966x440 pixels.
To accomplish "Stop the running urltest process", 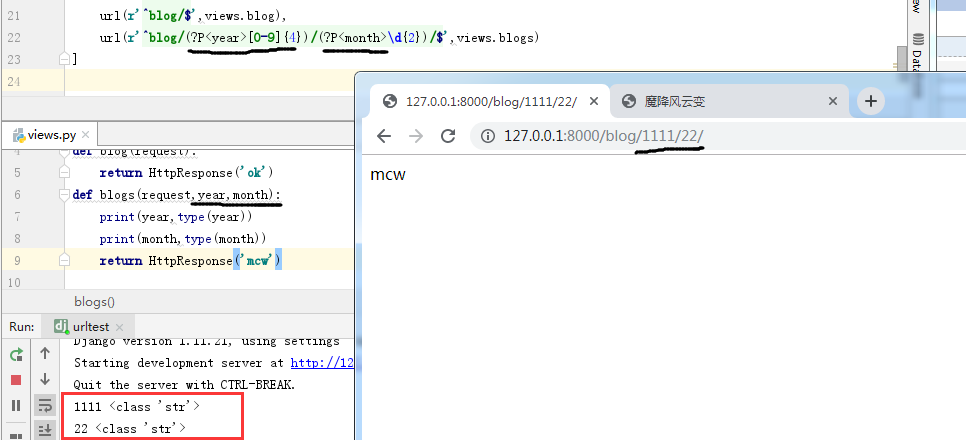I will [17, 380].
